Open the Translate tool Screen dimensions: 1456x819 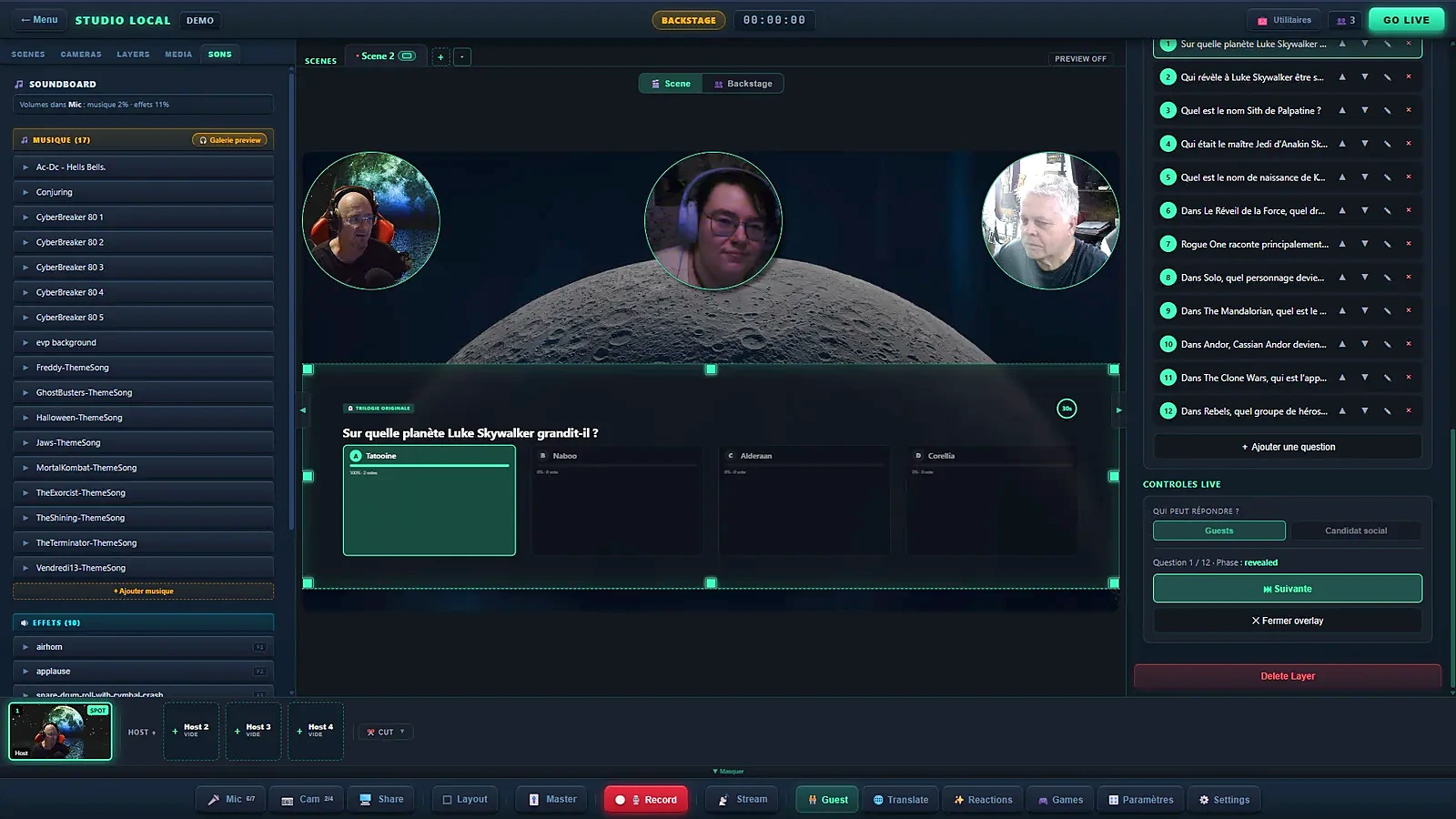[901, 799]
